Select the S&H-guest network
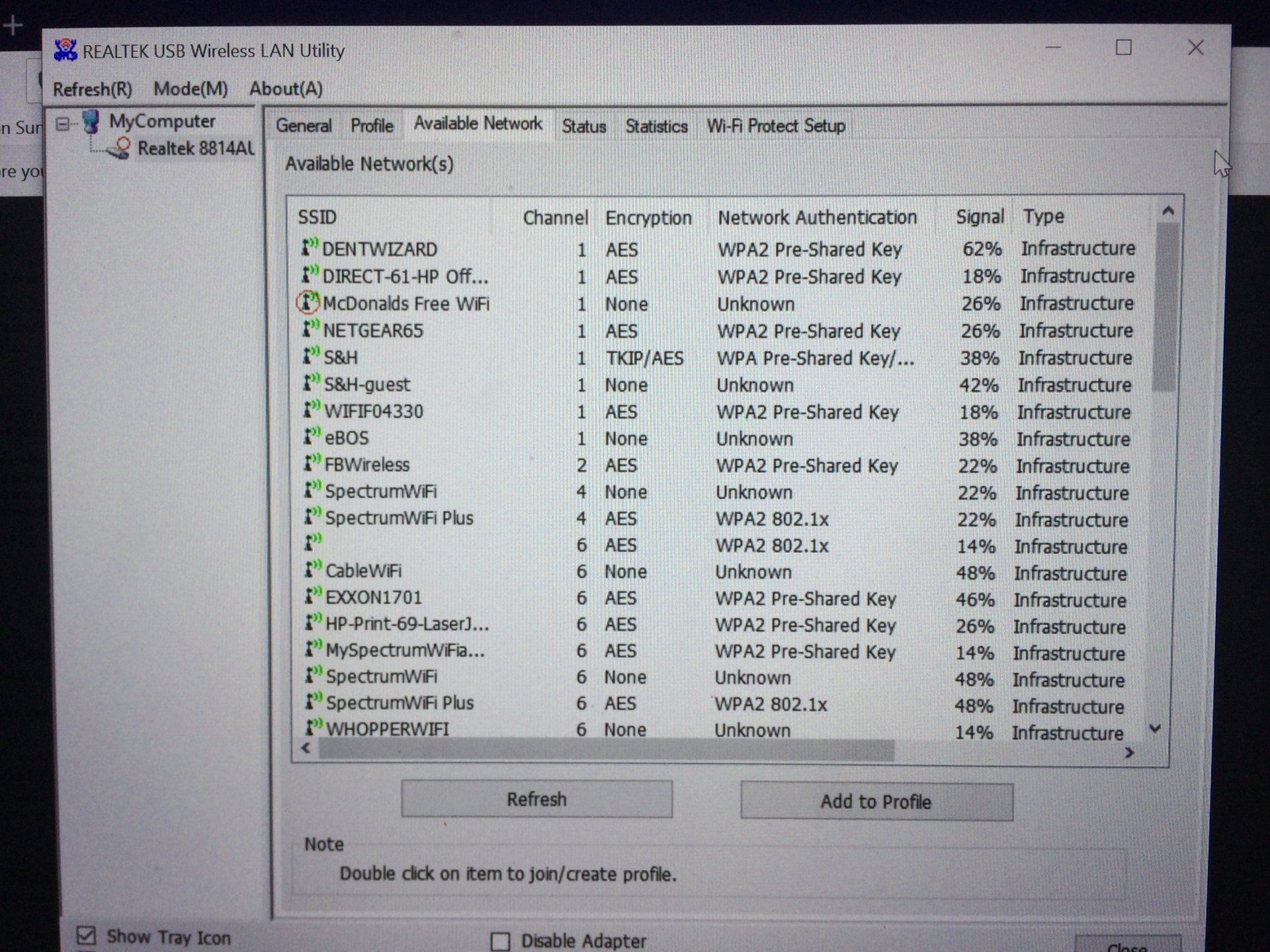Image resolution: width=1270 pixels, height=952 pixels. (717, 385)
